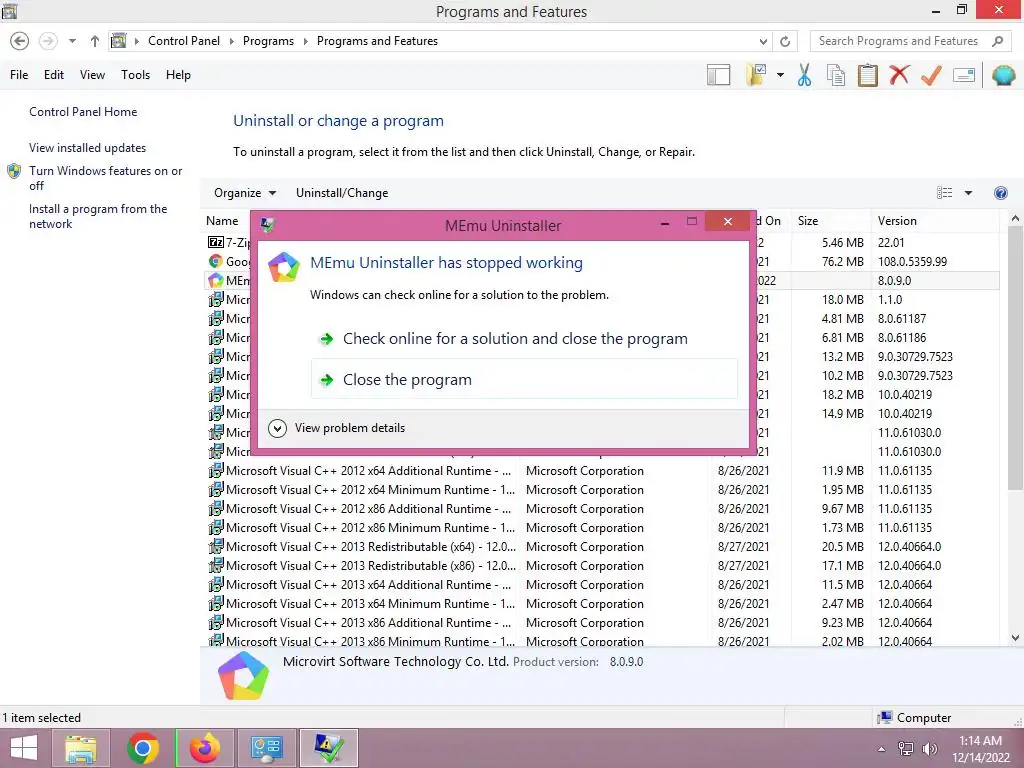Click the scroll down arrow of list

1015,638
